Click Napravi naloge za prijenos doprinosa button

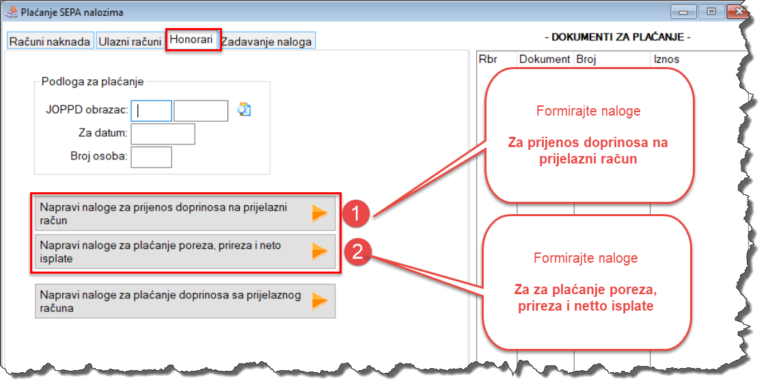click(x=185, y=214)
